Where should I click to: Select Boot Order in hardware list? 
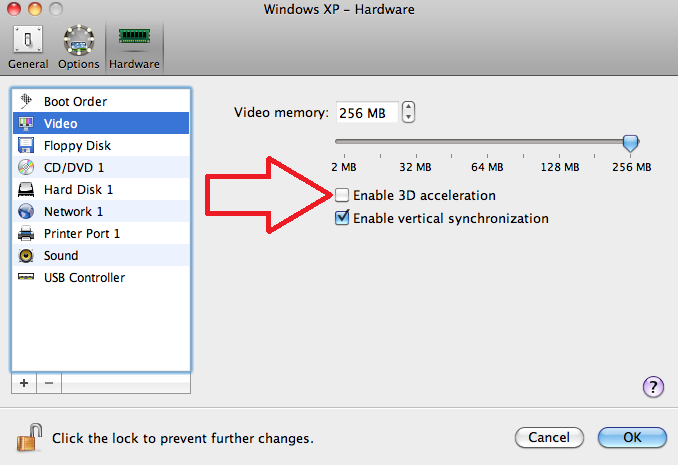(x=101, y=101)
